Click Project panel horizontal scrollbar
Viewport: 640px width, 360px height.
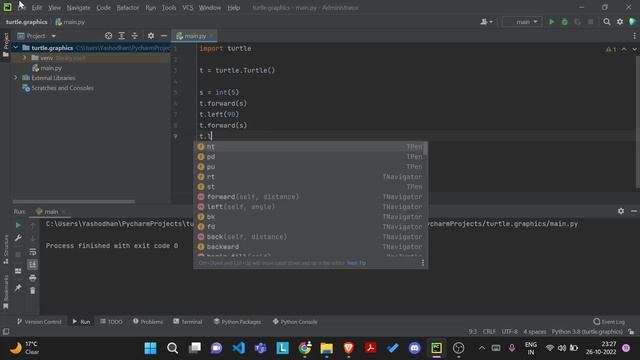point(73,202)
